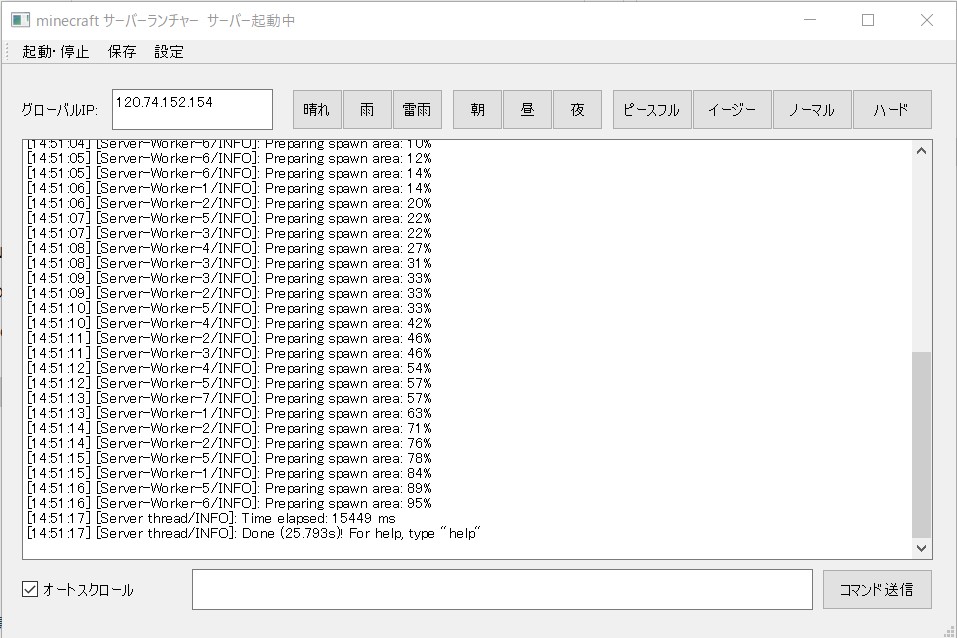The width and height of the screenshot is (957, 638).
Task: Toggle the オートスクロール checkbox
Action: [x=30, y=590]
